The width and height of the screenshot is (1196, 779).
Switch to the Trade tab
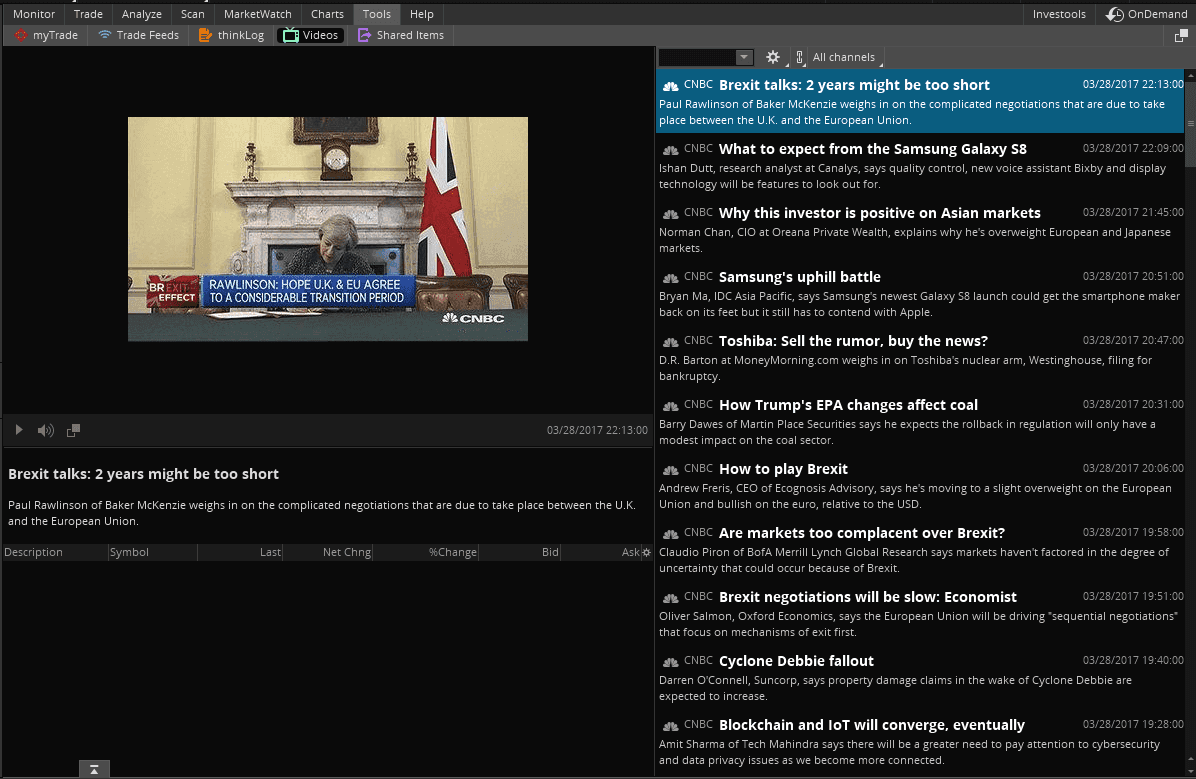coord(88,14)
